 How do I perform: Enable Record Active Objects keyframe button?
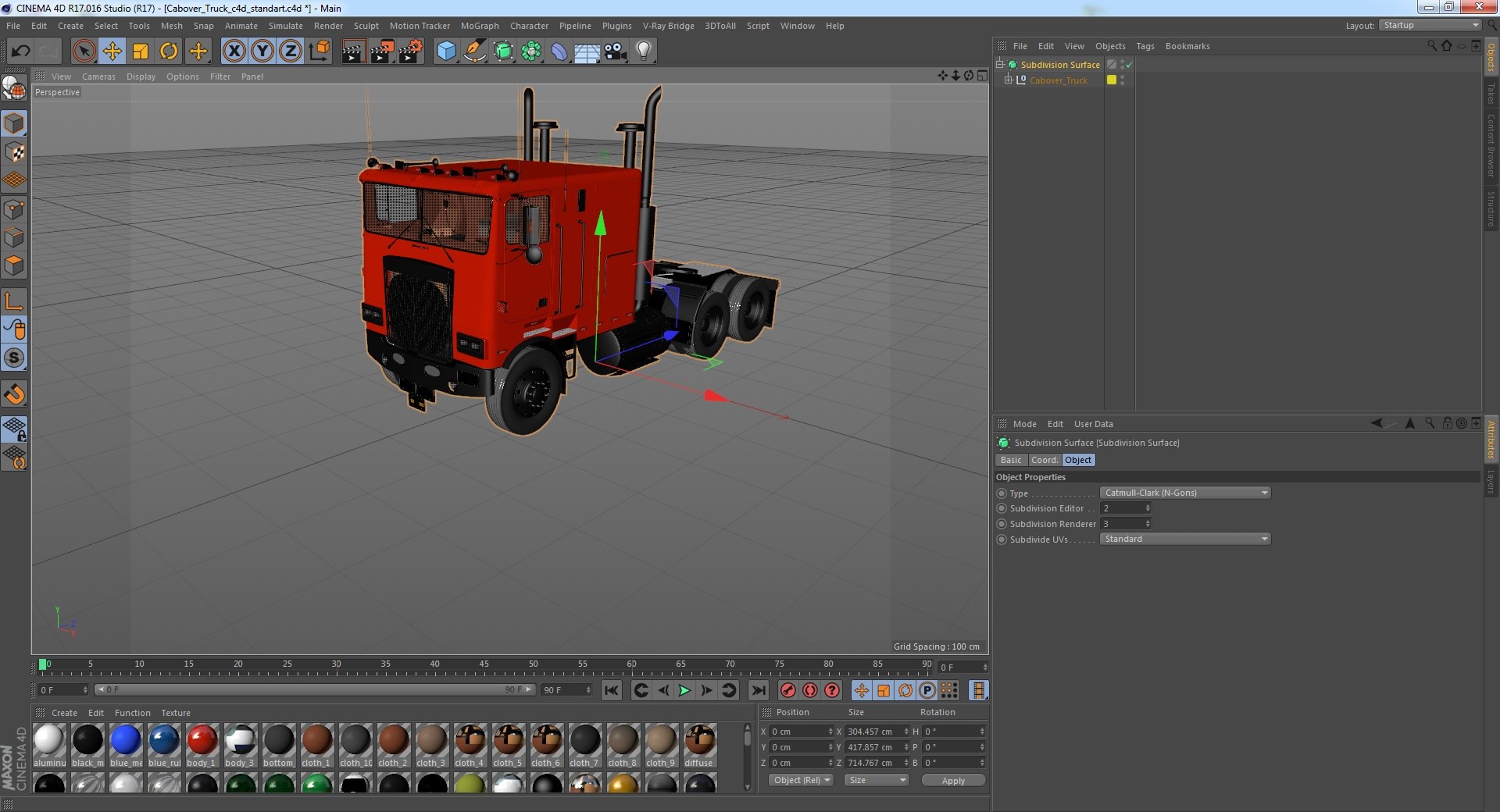pos(788,690)
